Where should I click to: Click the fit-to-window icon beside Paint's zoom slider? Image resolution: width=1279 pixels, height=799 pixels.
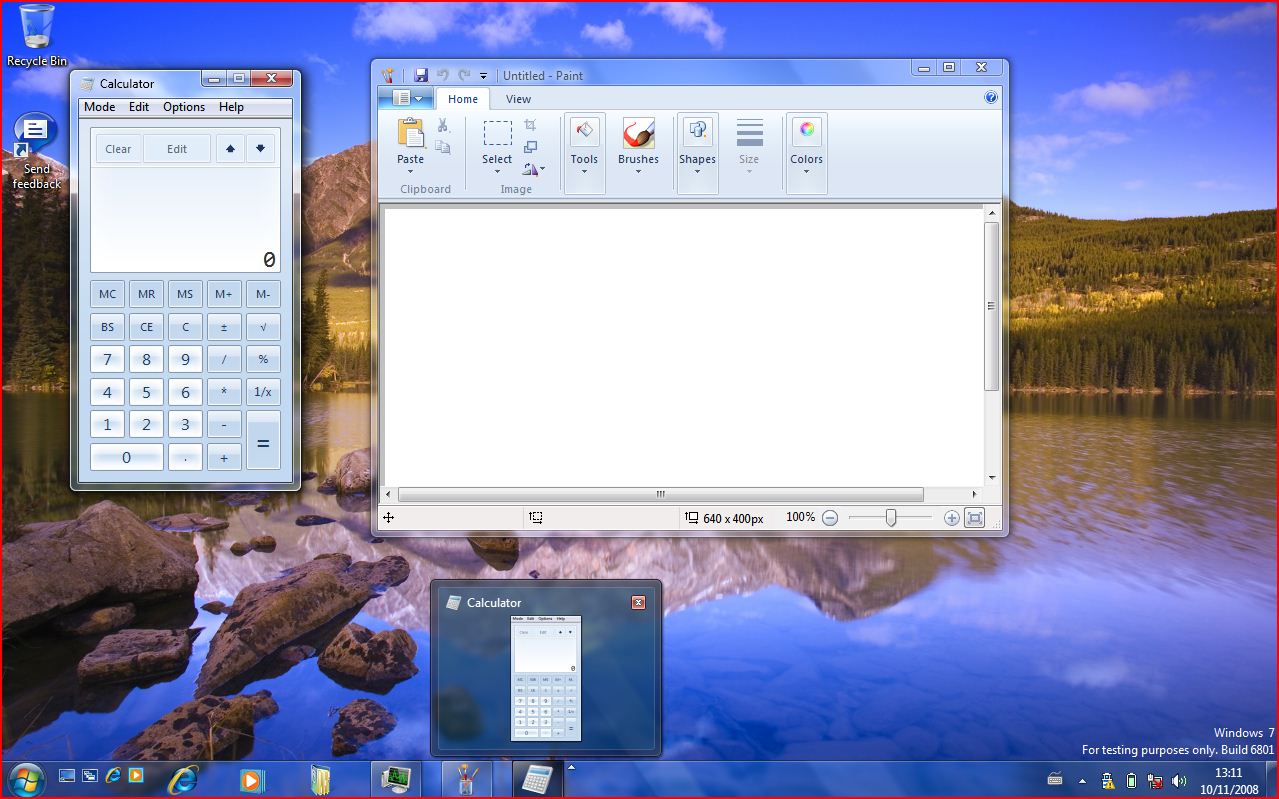[x=975, y=517]
